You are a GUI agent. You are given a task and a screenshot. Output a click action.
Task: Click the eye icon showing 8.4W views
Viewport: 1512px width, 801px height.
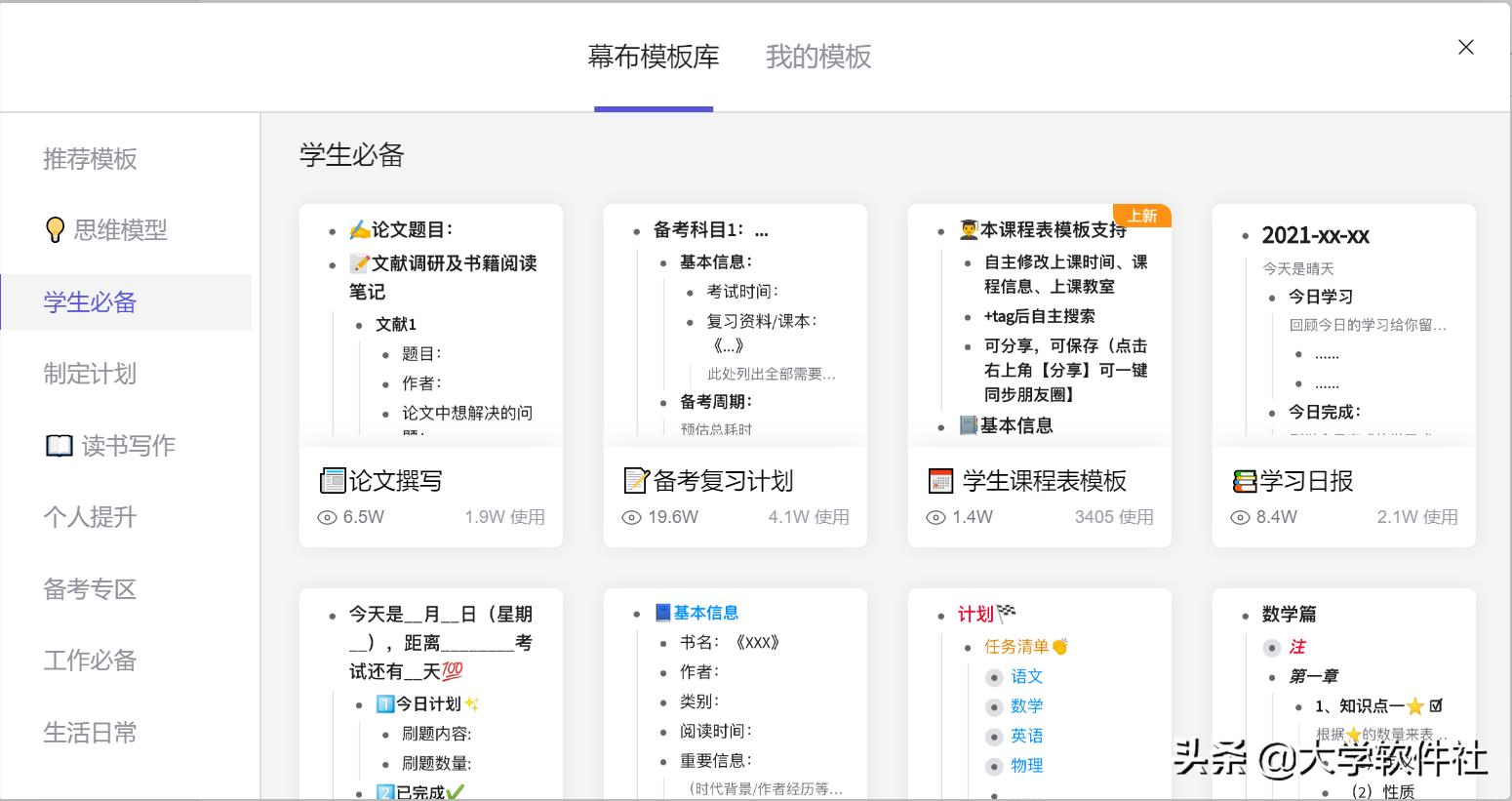coord(1240,518)
